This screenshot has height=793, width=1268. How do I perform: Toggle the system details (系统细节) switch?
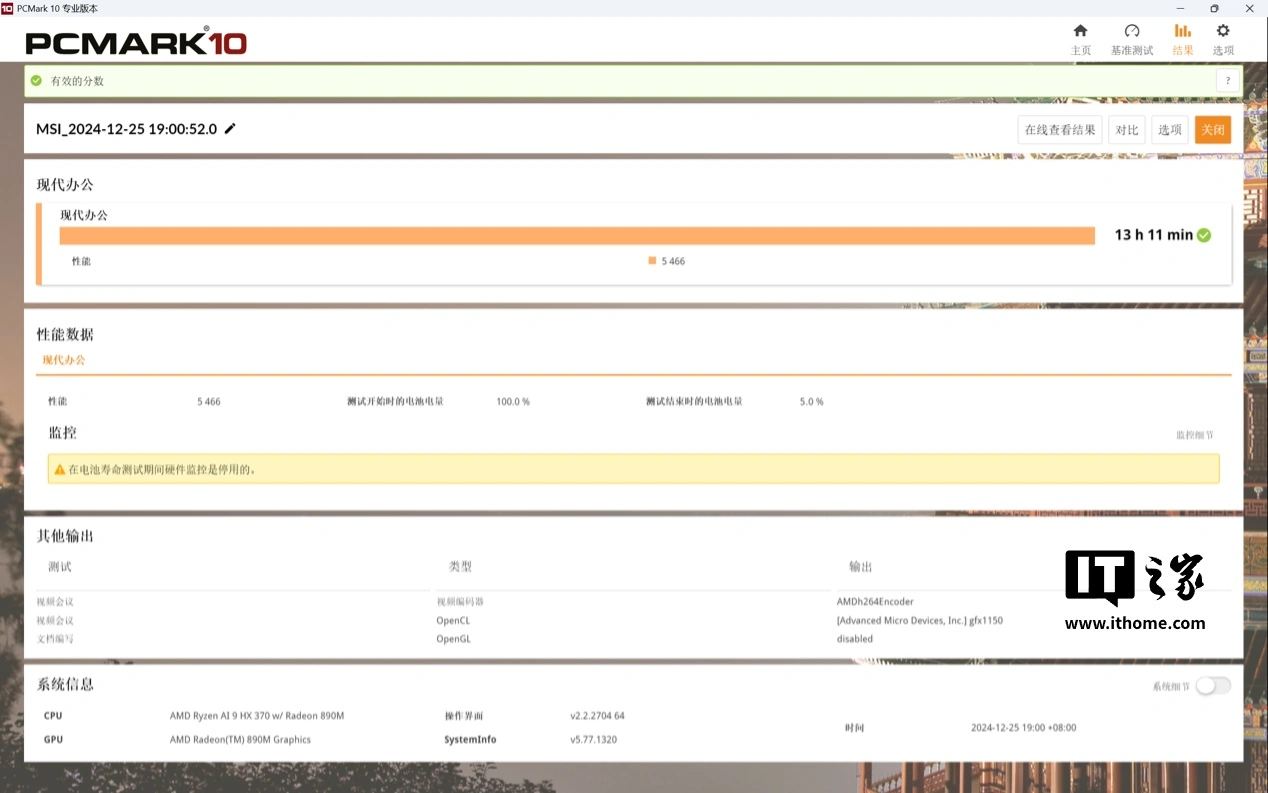[x=1212, y=686]
